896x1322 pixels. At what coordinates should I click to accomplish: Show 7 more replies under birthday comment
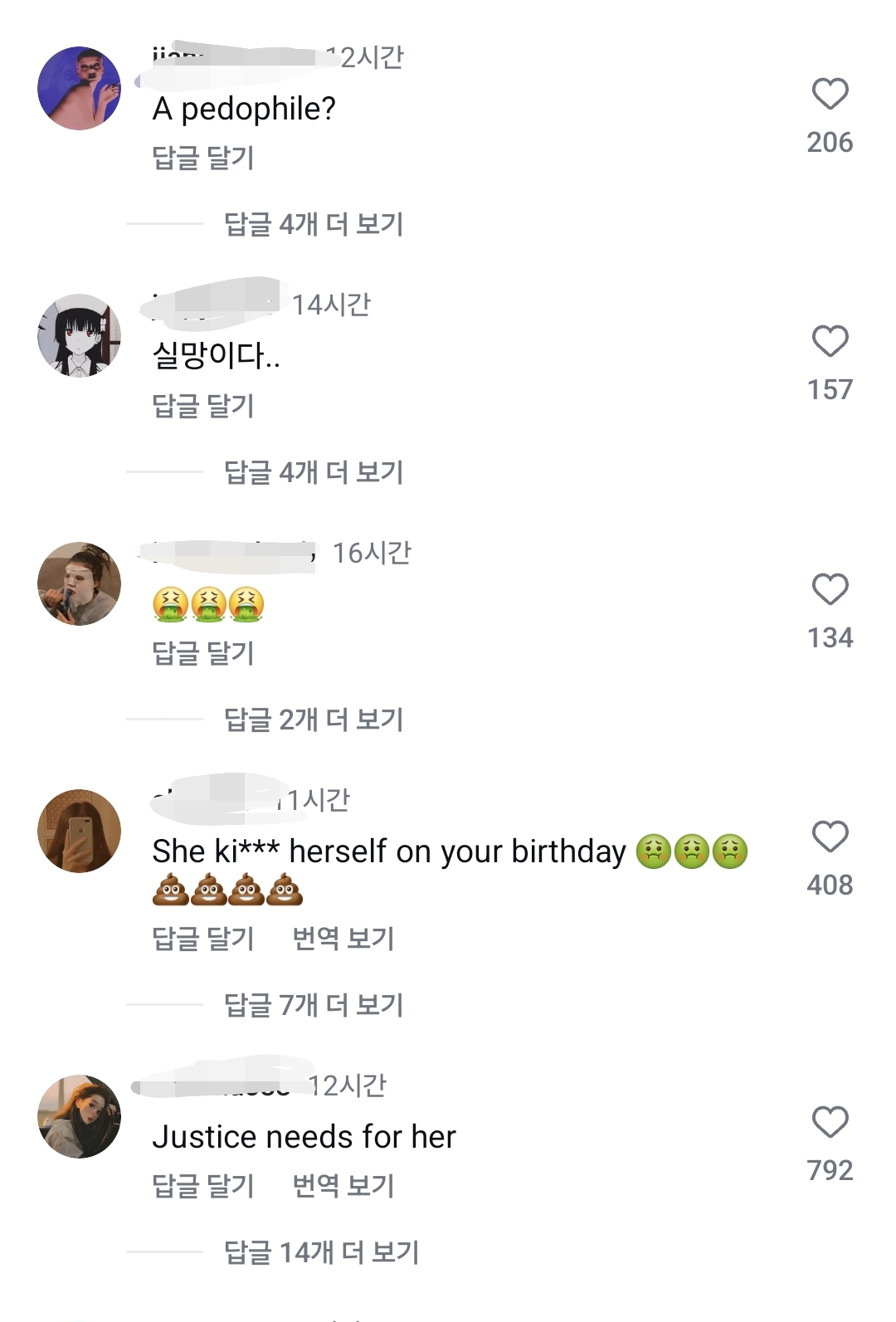[314, 1005]
